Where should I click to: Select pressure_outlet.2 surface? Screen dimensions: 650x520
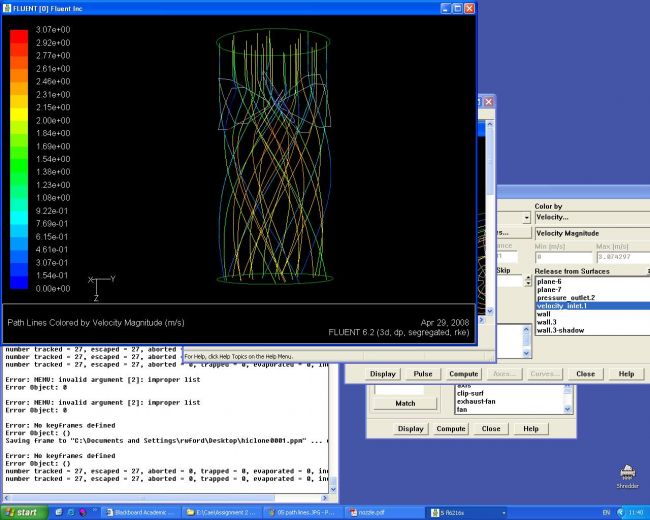tap(593, 298)
